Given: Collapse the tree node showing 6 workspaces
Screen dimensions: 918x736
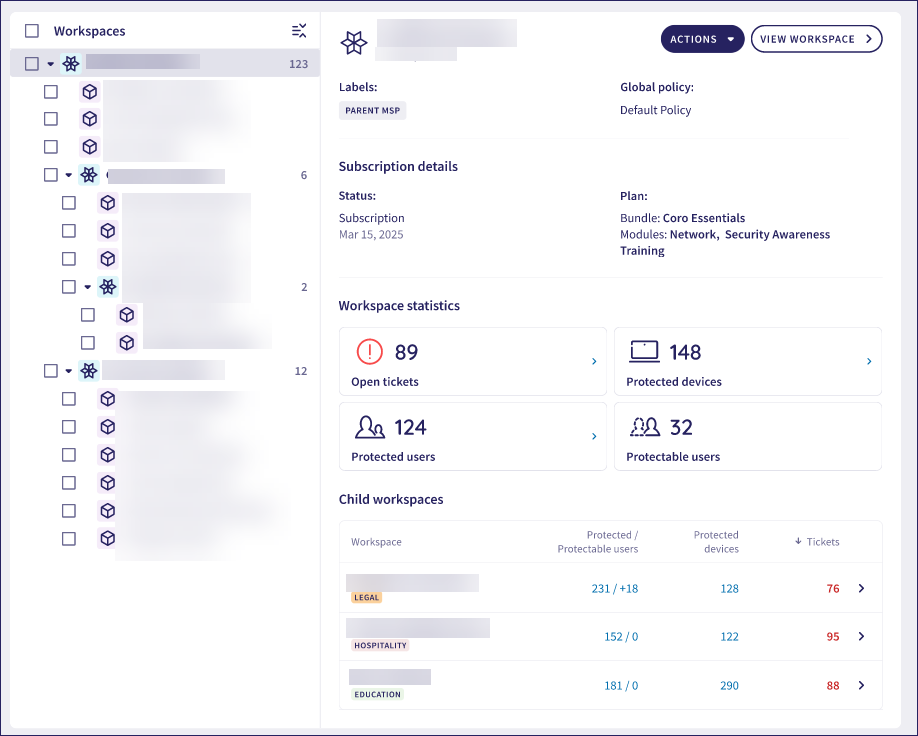Looking at the screenshot, I should pos(69,175).
